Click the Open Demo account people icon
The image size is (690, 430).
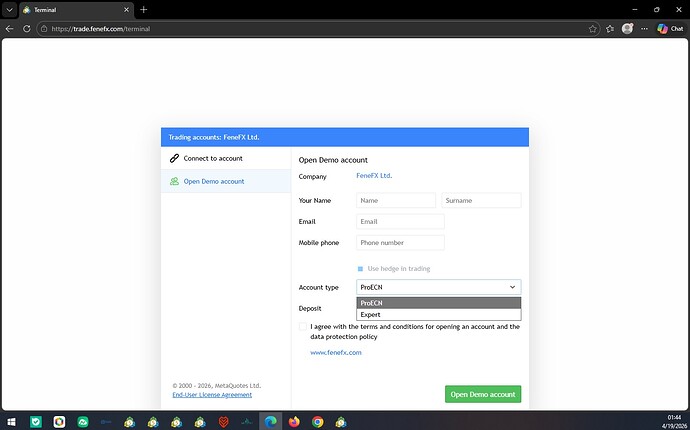tap(174, 181)
